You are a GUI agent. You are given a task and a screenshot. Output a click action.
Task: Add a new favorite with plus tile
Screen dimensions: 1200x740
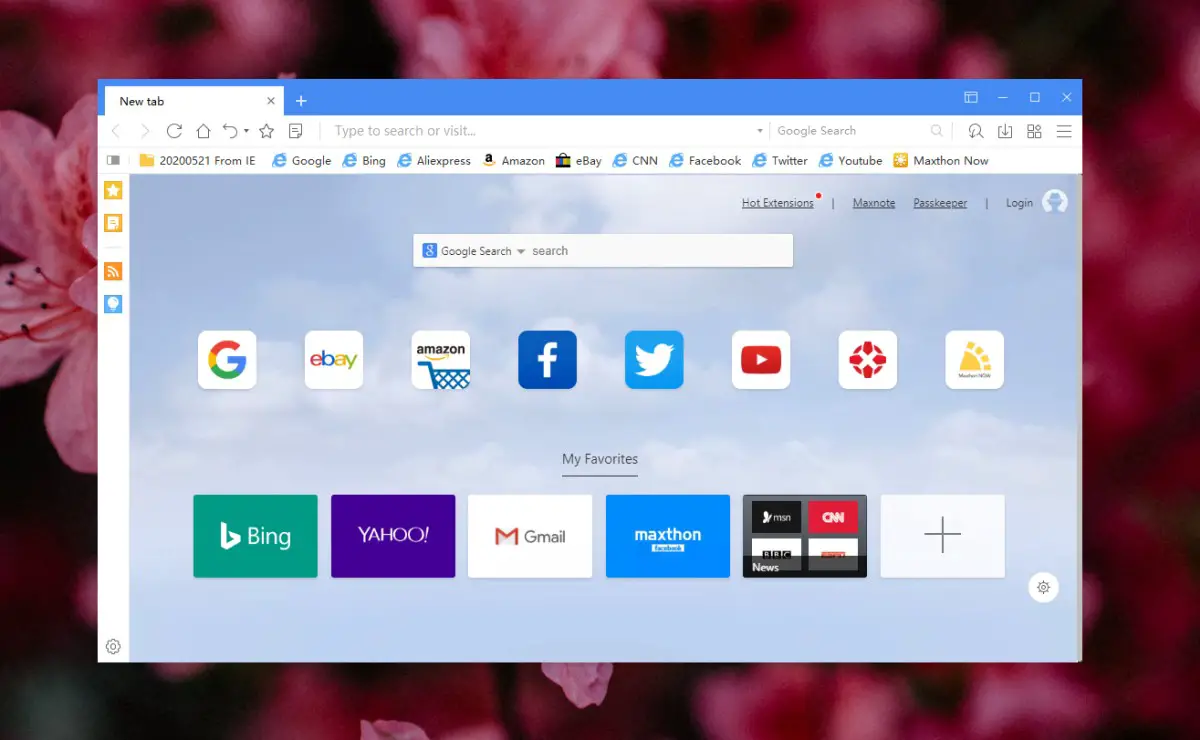tap(942, 536)
